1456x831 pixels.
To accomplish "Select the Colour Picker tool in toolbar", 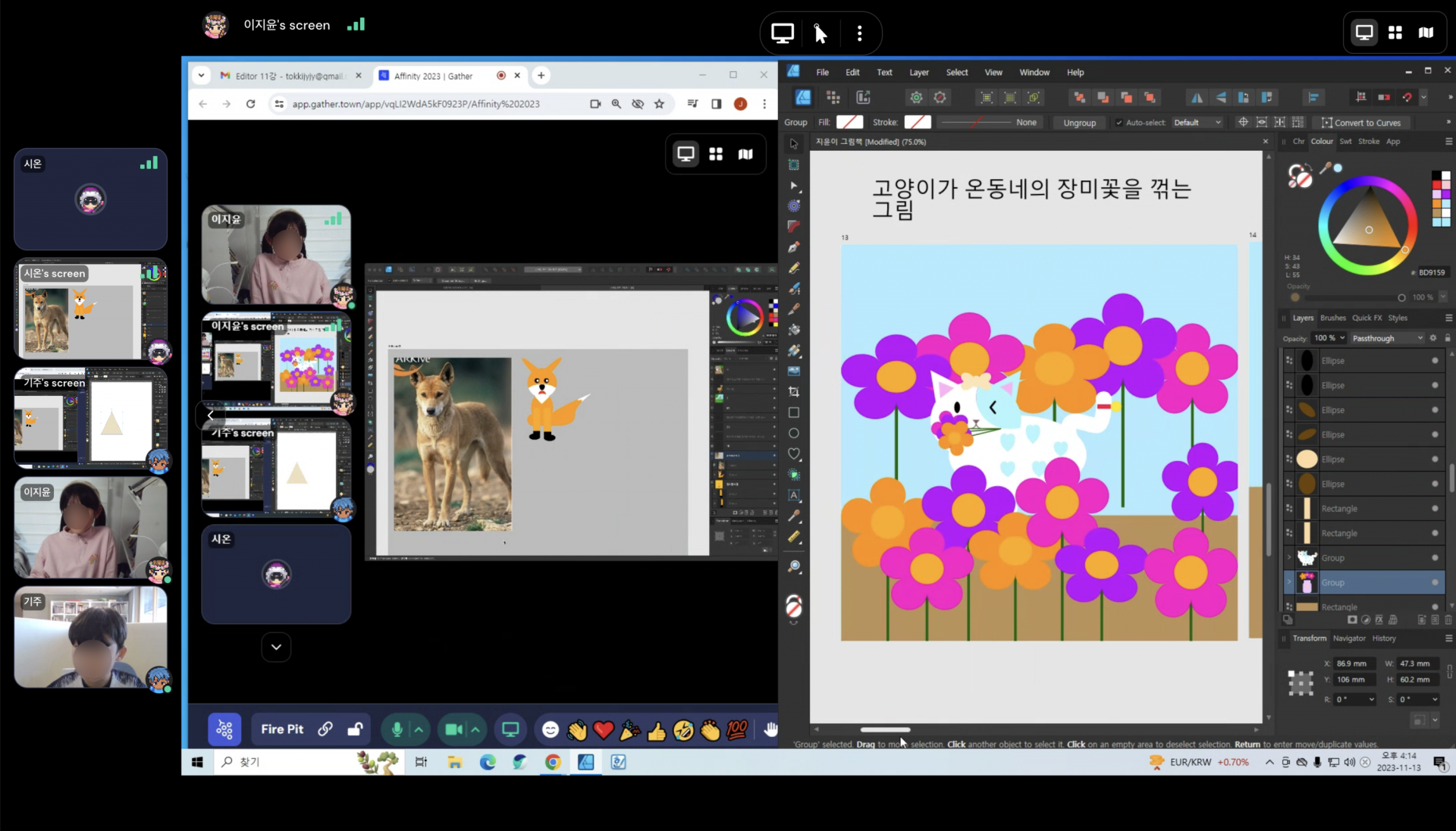I will 794,516.
